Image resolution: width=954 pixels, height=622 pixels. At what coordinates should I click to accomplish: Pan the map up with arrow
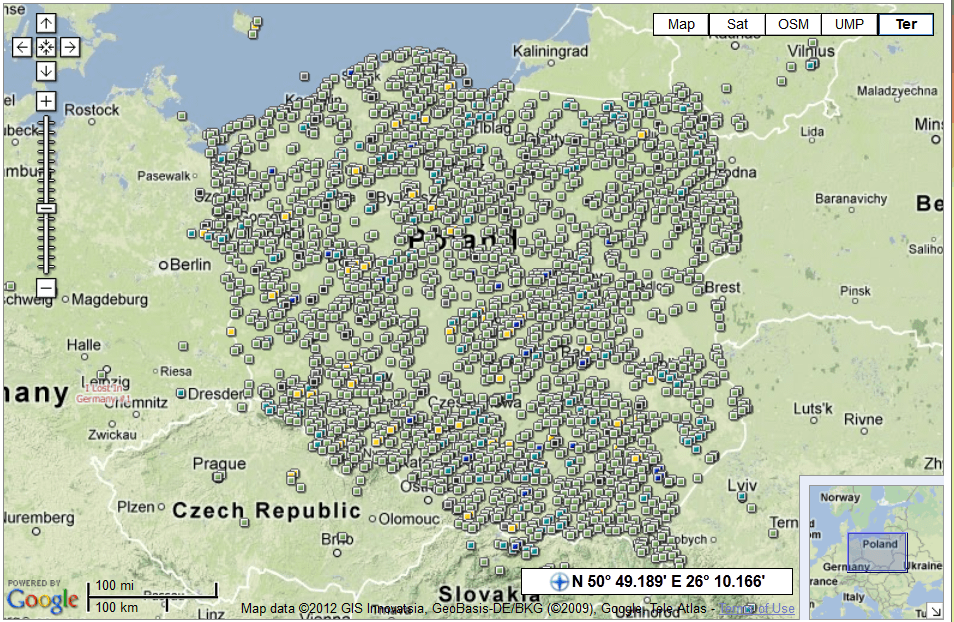point(46,23)
